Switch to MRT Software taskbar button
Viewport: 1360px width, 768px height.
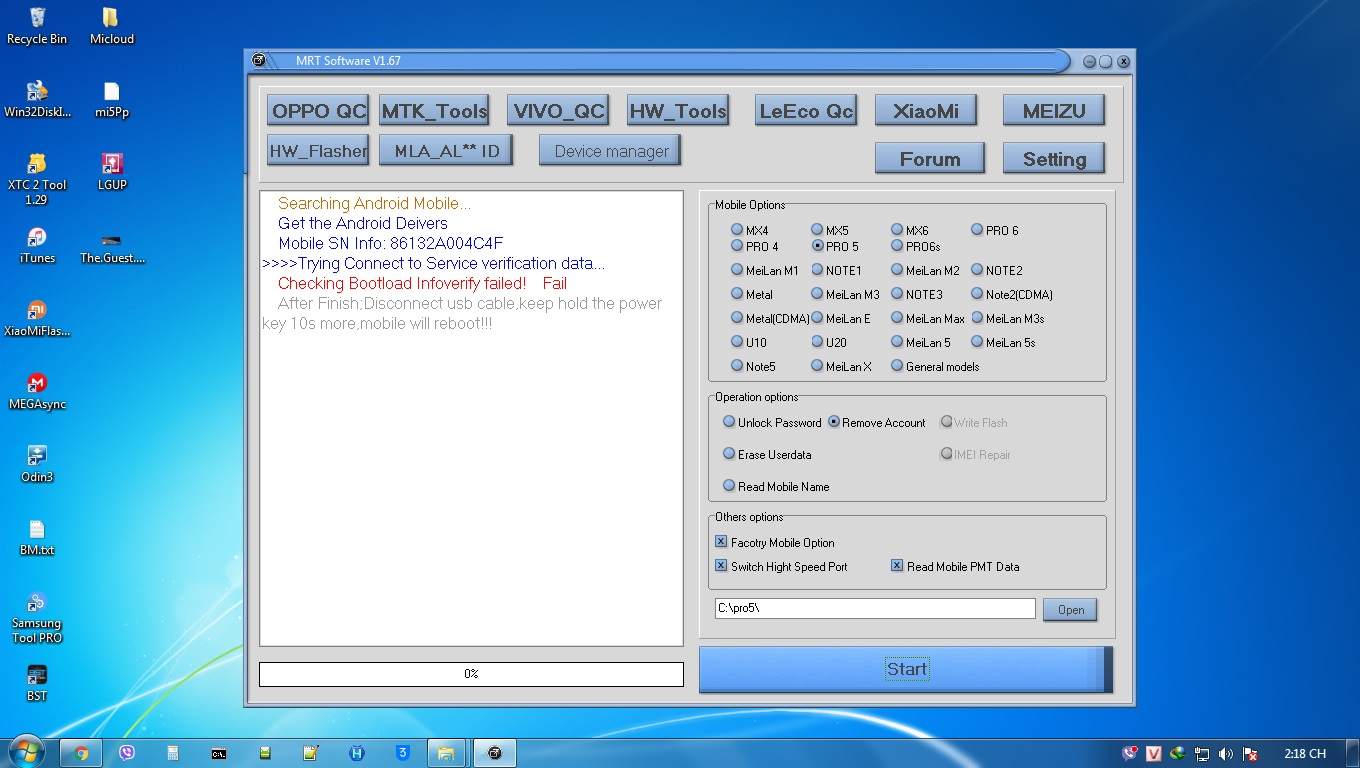(494, 753)
